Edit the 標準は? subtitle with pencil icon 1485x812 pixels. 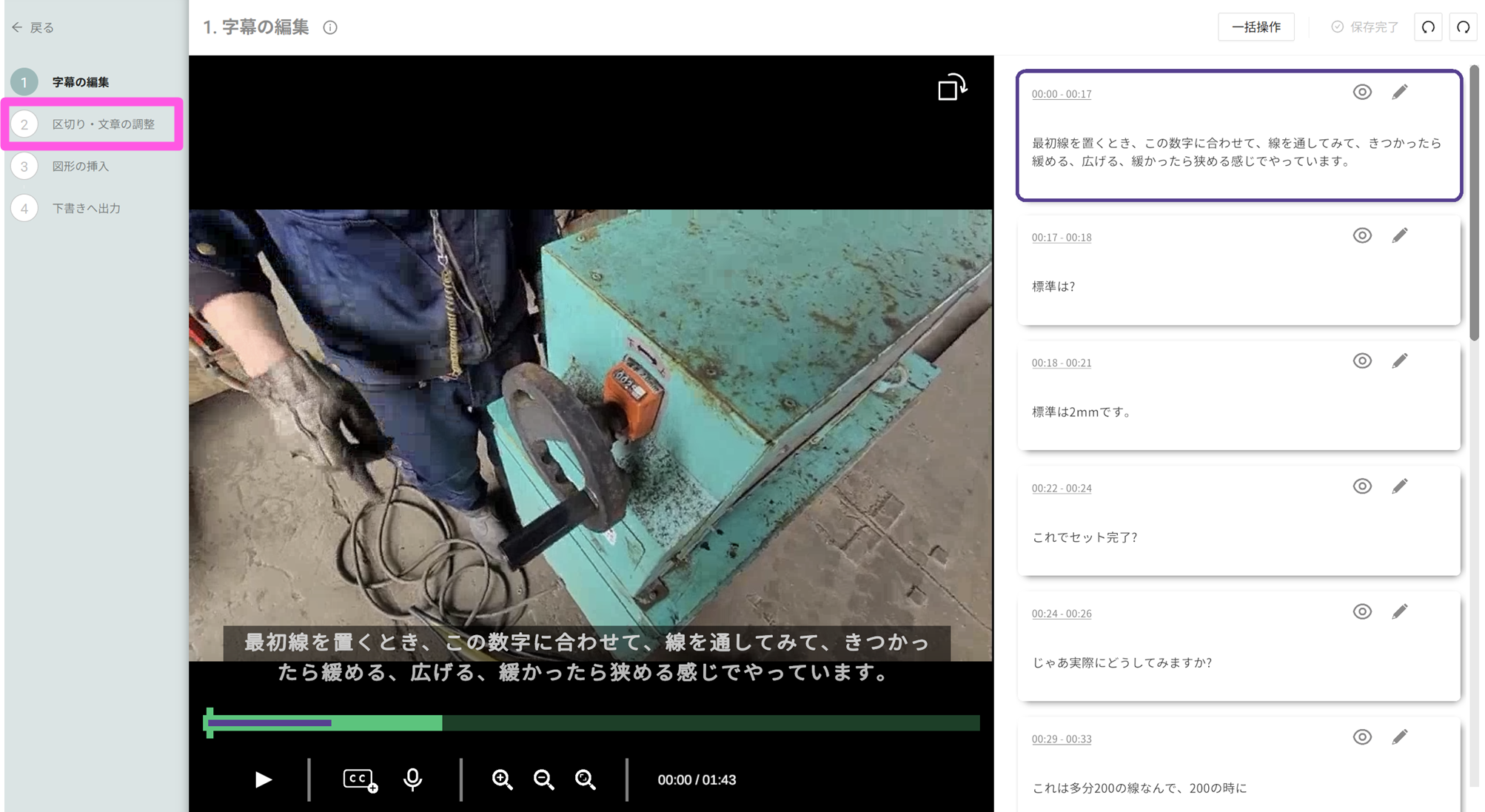coord(1399,236)
